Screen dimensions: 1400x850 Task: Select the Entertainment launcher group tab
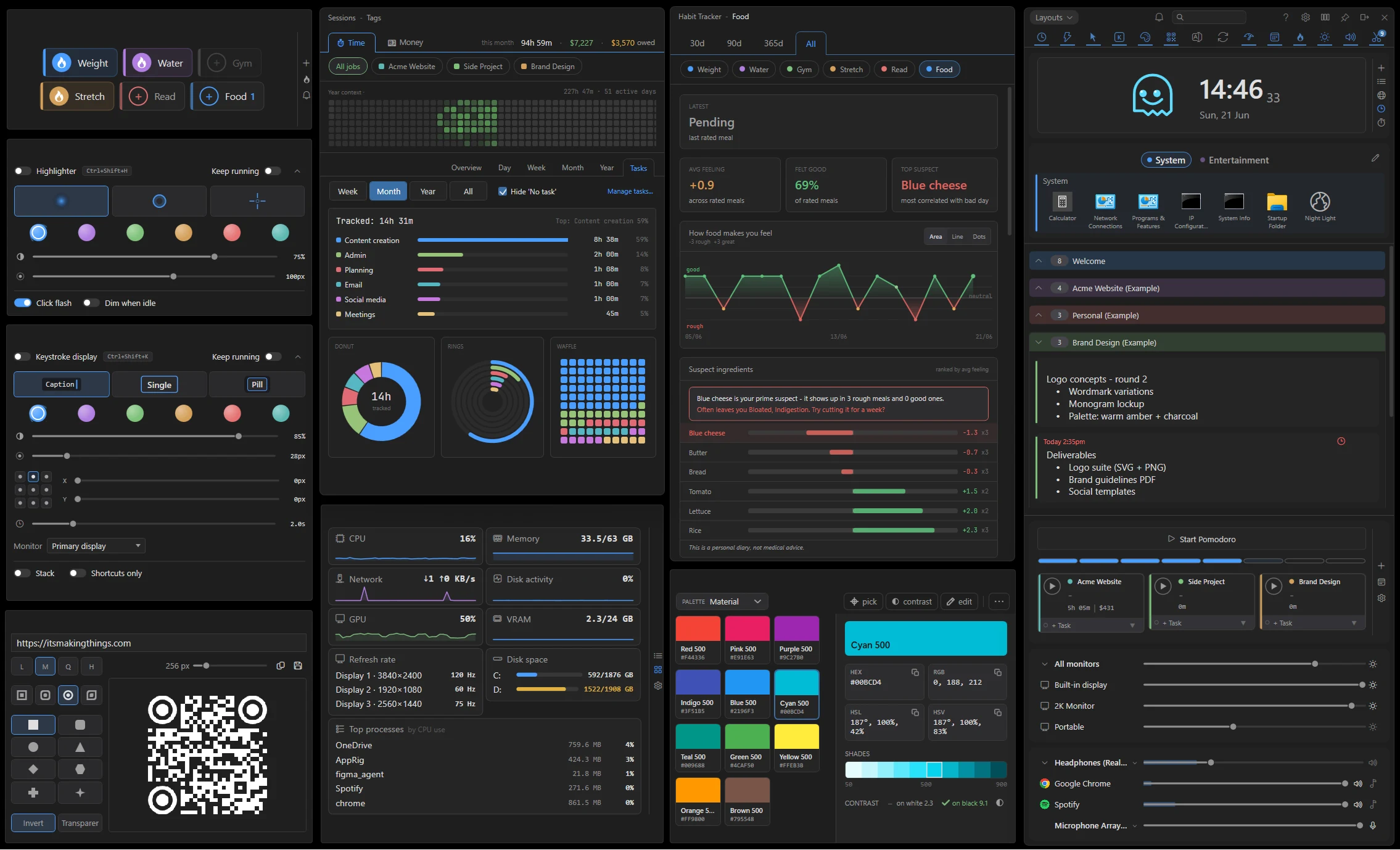click(1234, 160)
